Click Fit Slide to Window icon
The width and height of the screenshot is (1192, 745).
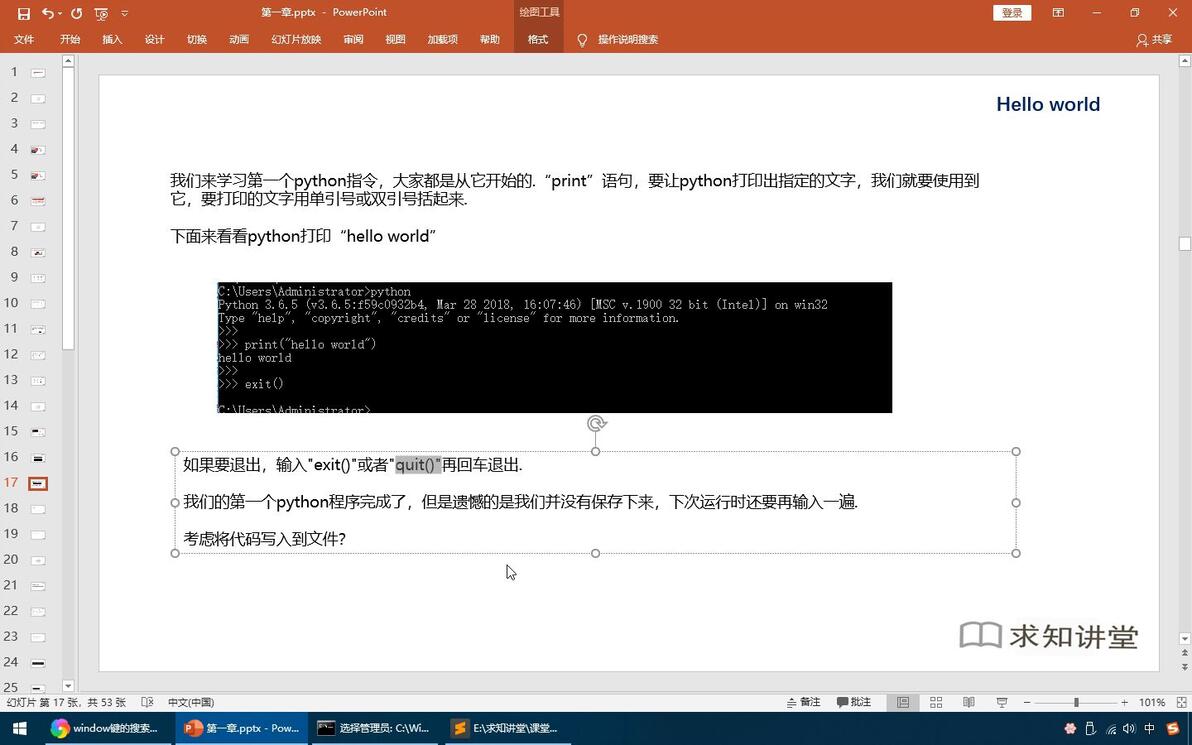[1181, 702]
